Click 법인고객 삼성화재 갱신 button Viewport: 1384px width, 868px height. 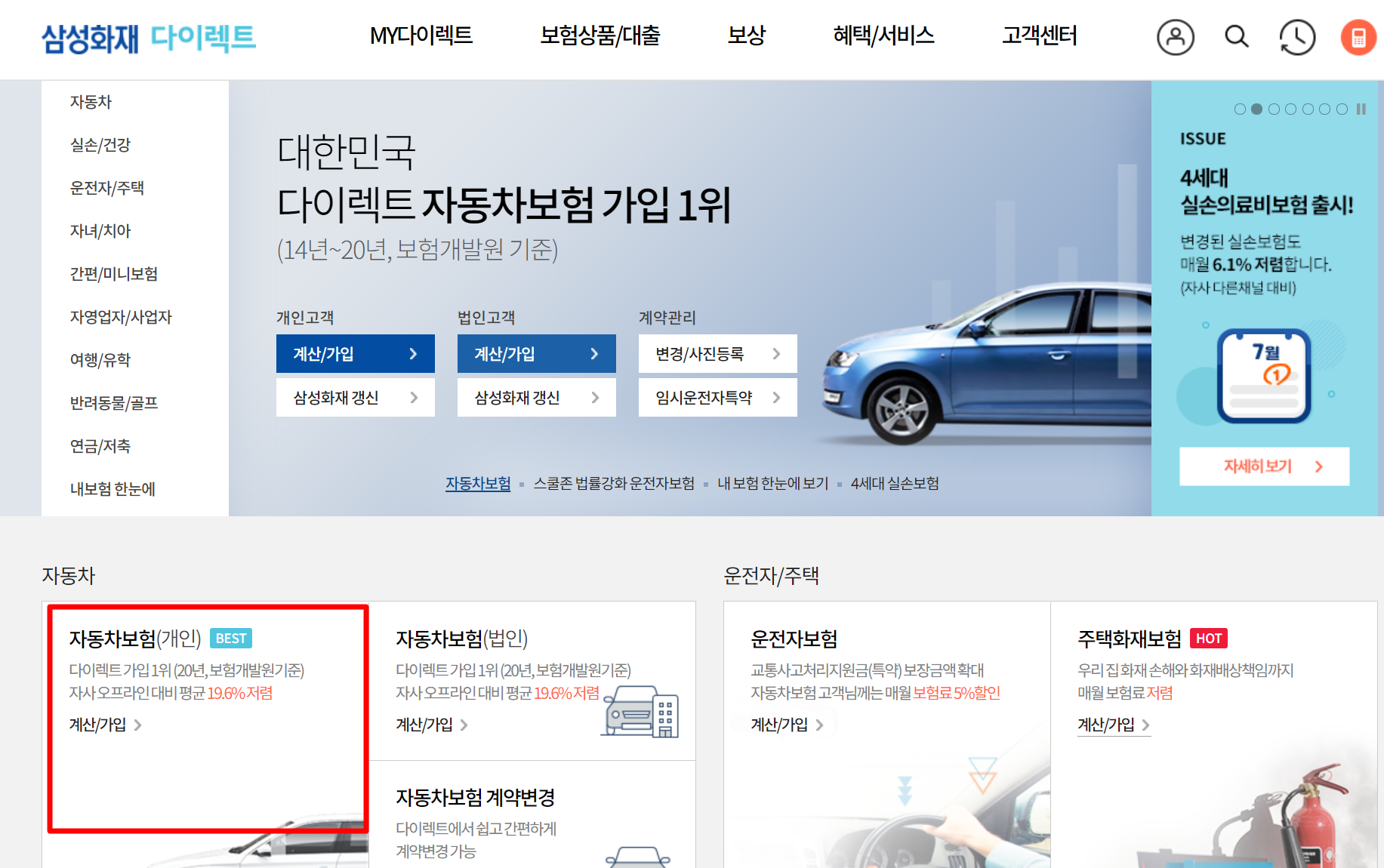coord(537,397)
